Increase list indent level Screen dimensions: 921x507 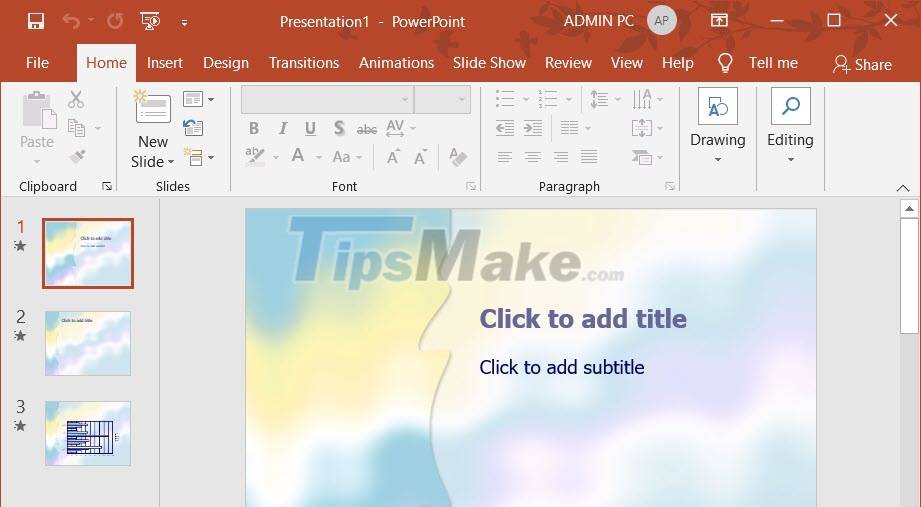533,127
